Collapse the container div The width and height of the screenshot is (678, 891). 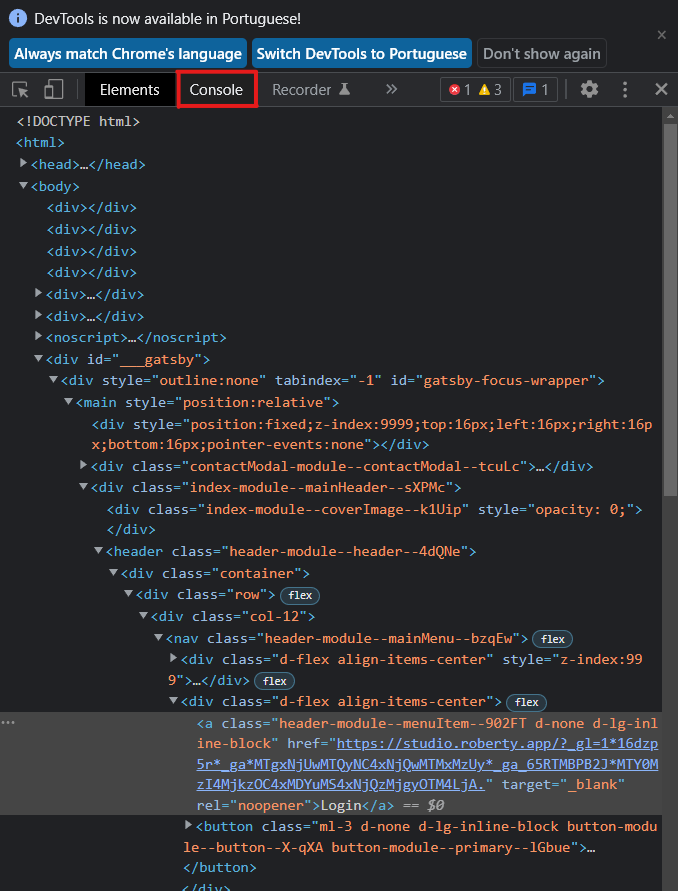pyautogui.click(x=114, y=573)
